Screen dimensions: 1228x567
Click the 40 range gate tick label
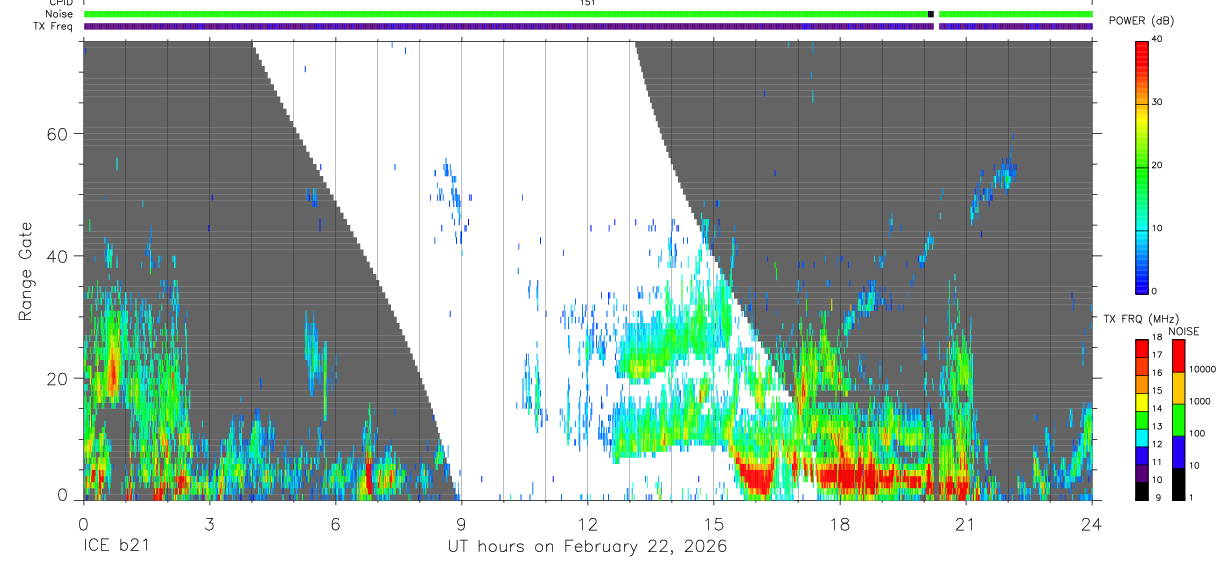[x=59, y=256]
